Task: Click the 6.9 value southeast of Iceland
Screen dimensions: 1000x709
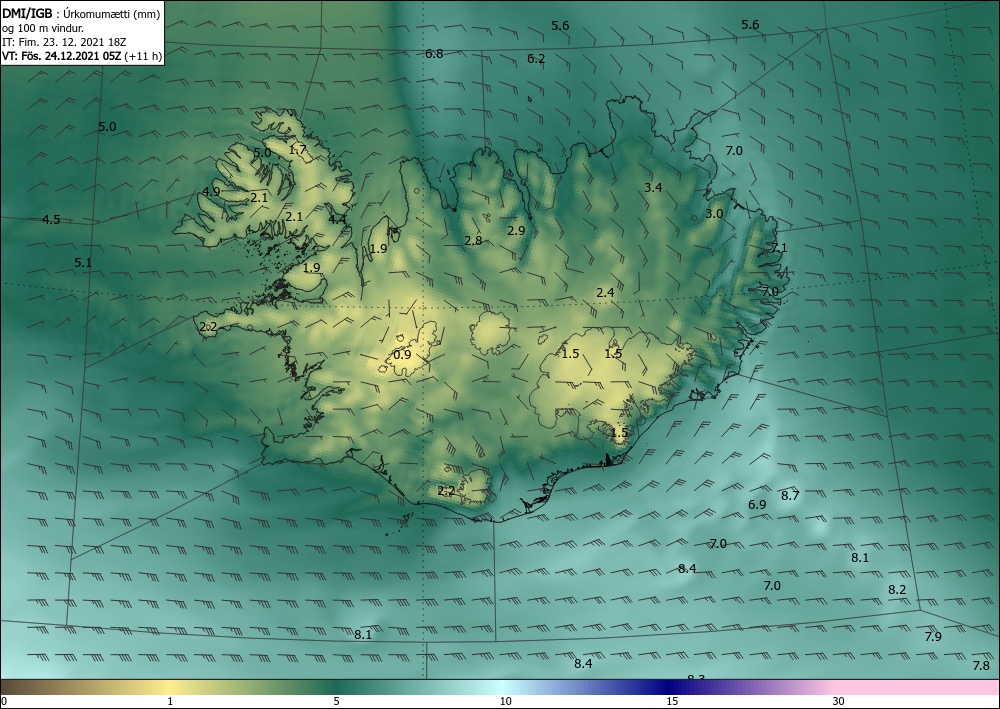Action: pos(757,504)
